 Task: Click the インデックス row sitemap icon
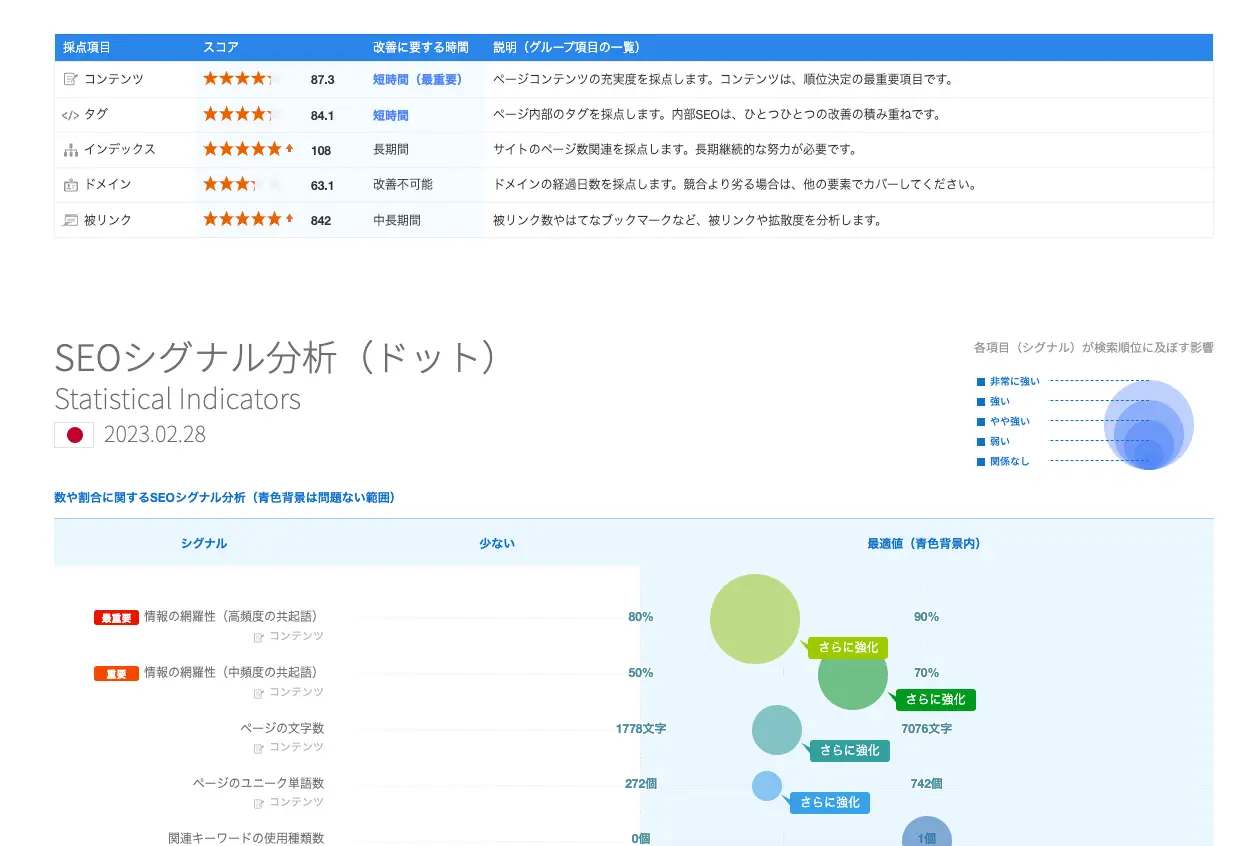[70, 150]
